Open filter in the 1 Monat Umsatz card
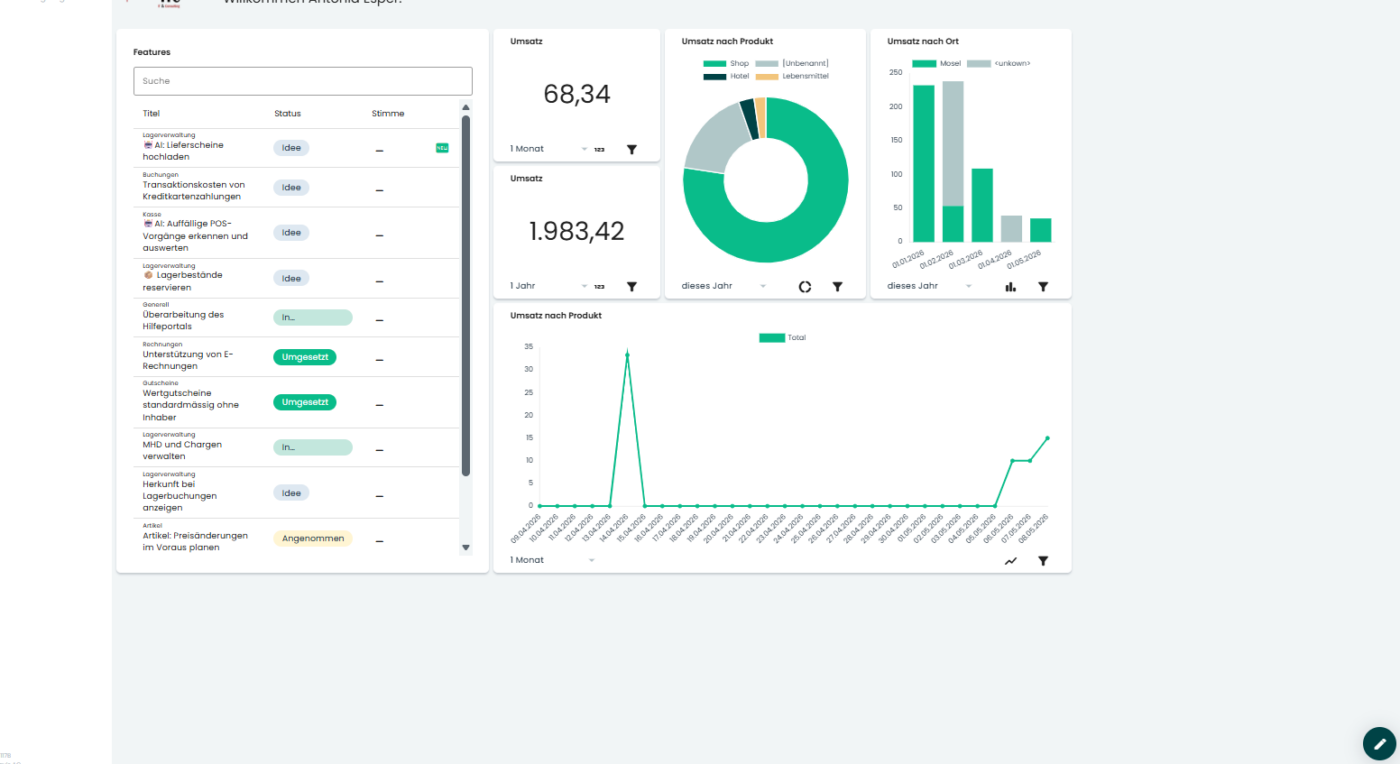The height and width of the screenshot is (764, 1400). [632, 149]
